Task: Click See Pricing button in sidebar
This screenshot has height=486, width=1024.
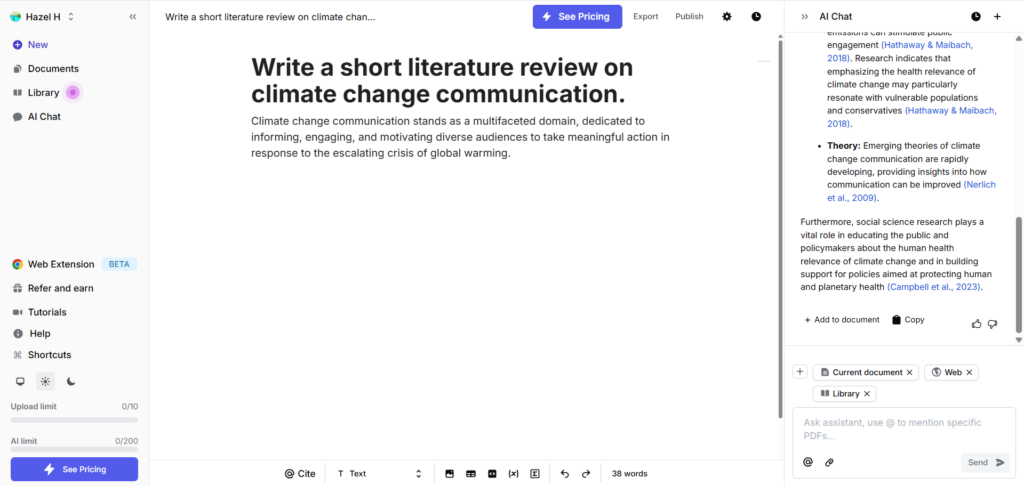Action: tap(74, 469)
